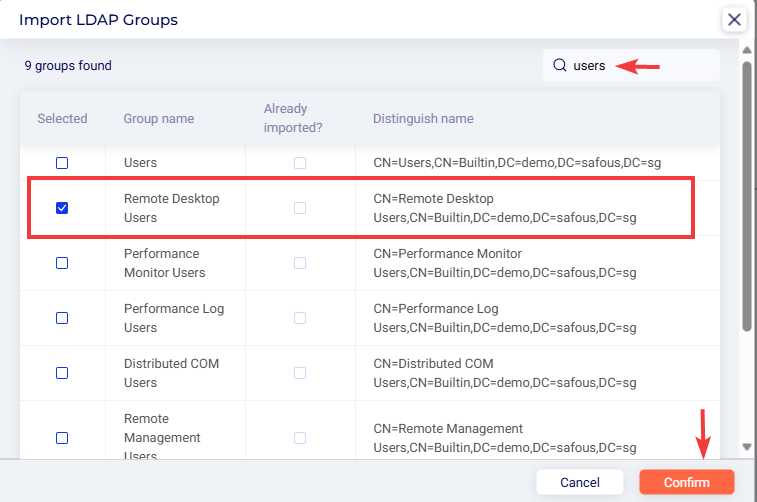This screenshot has width=757, height=502.
Task: Uncheck the Remote Desktop Users checkbox
Action: pyautogui.click(x=62, y=208)
